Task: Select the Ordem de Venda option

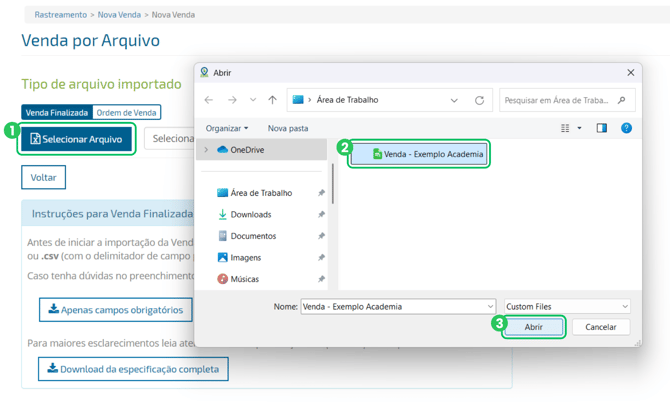Action: pos(126,113)
